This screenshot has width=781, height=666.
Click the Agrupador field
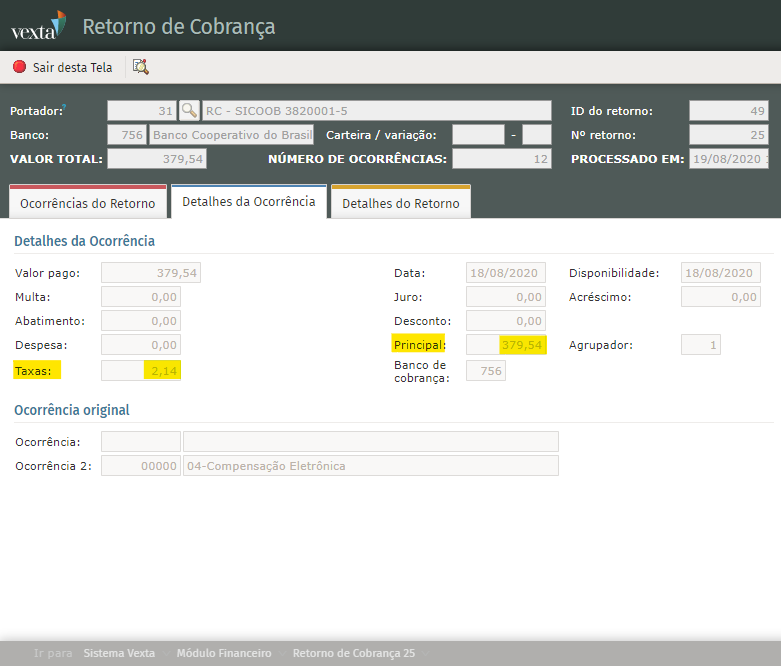[700, 345]
